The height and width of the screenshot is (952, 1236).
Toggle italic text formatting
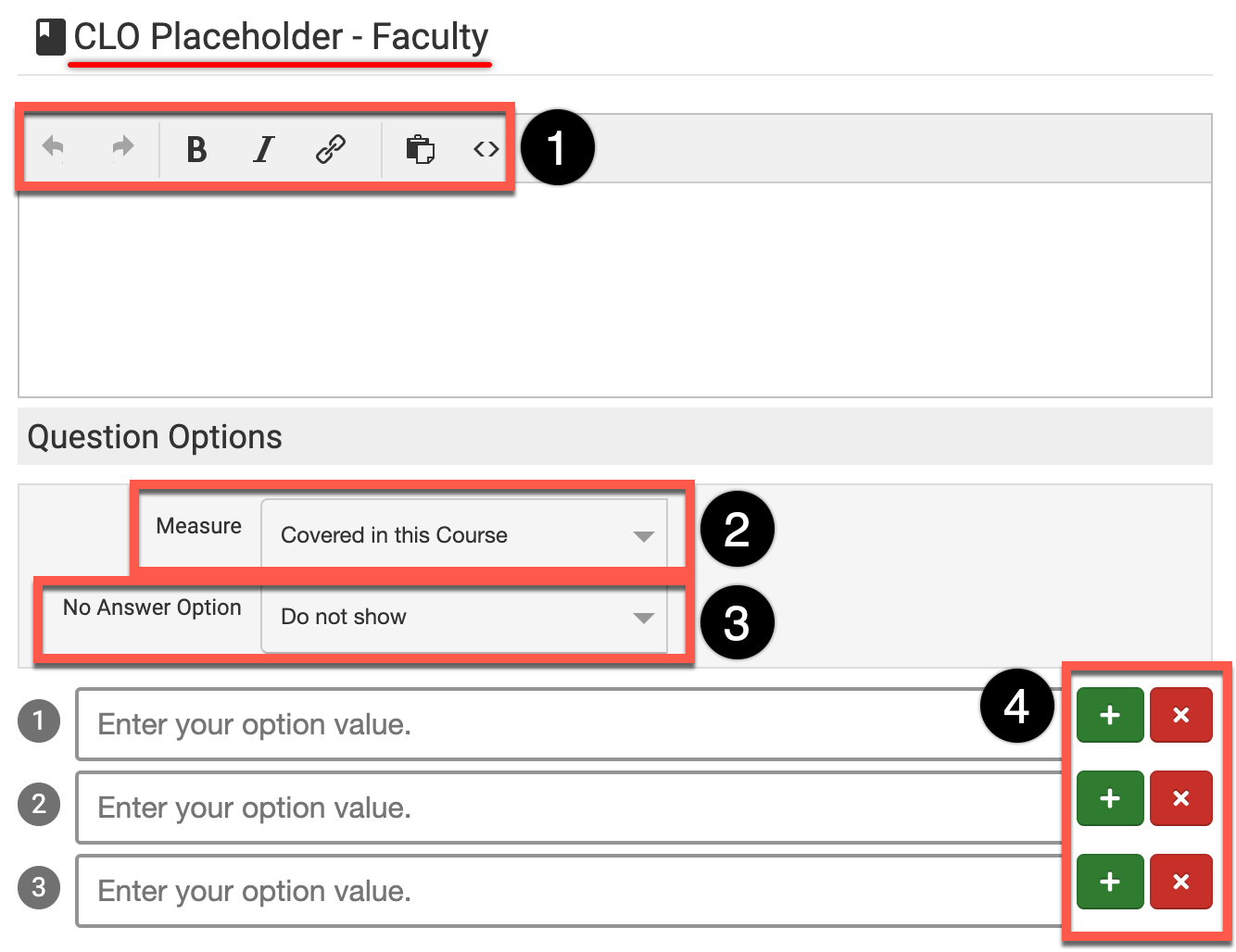point(264,149)
